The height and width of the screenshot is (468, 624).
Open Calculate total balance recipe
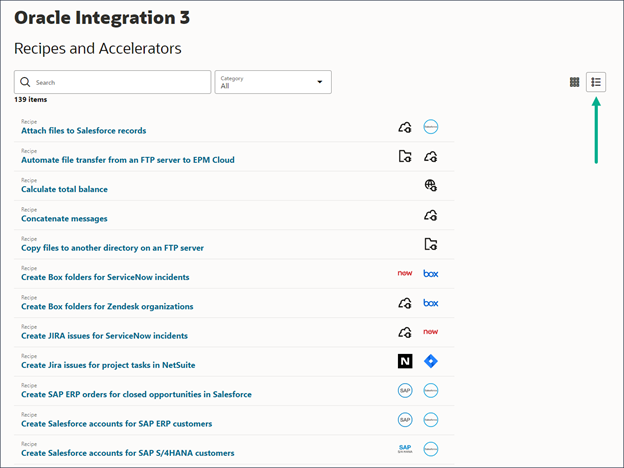tap(64, 189)
